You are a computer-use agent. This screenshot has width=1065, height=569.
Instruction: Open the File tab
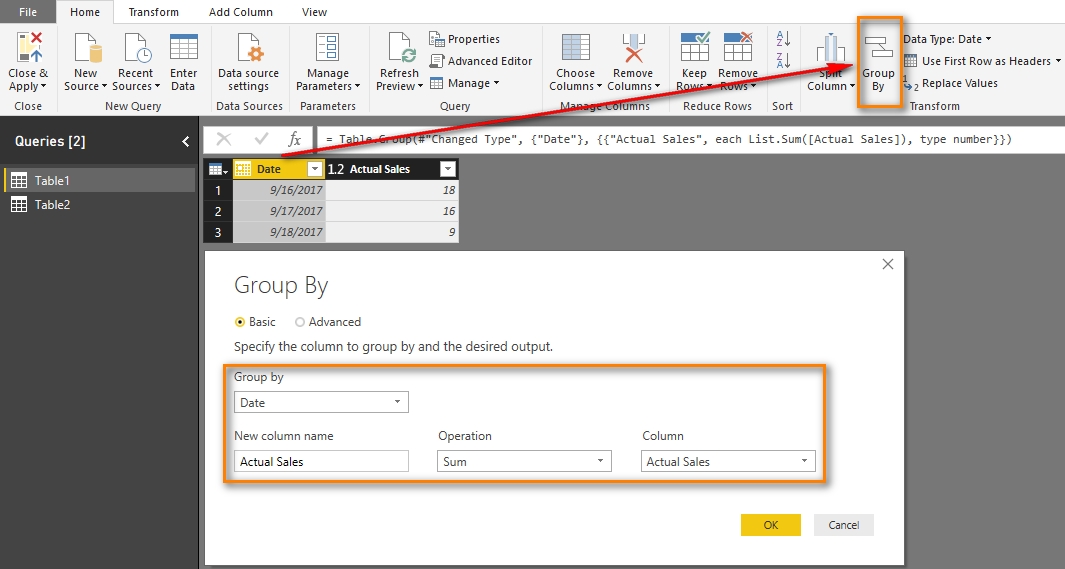click(28, 12)
